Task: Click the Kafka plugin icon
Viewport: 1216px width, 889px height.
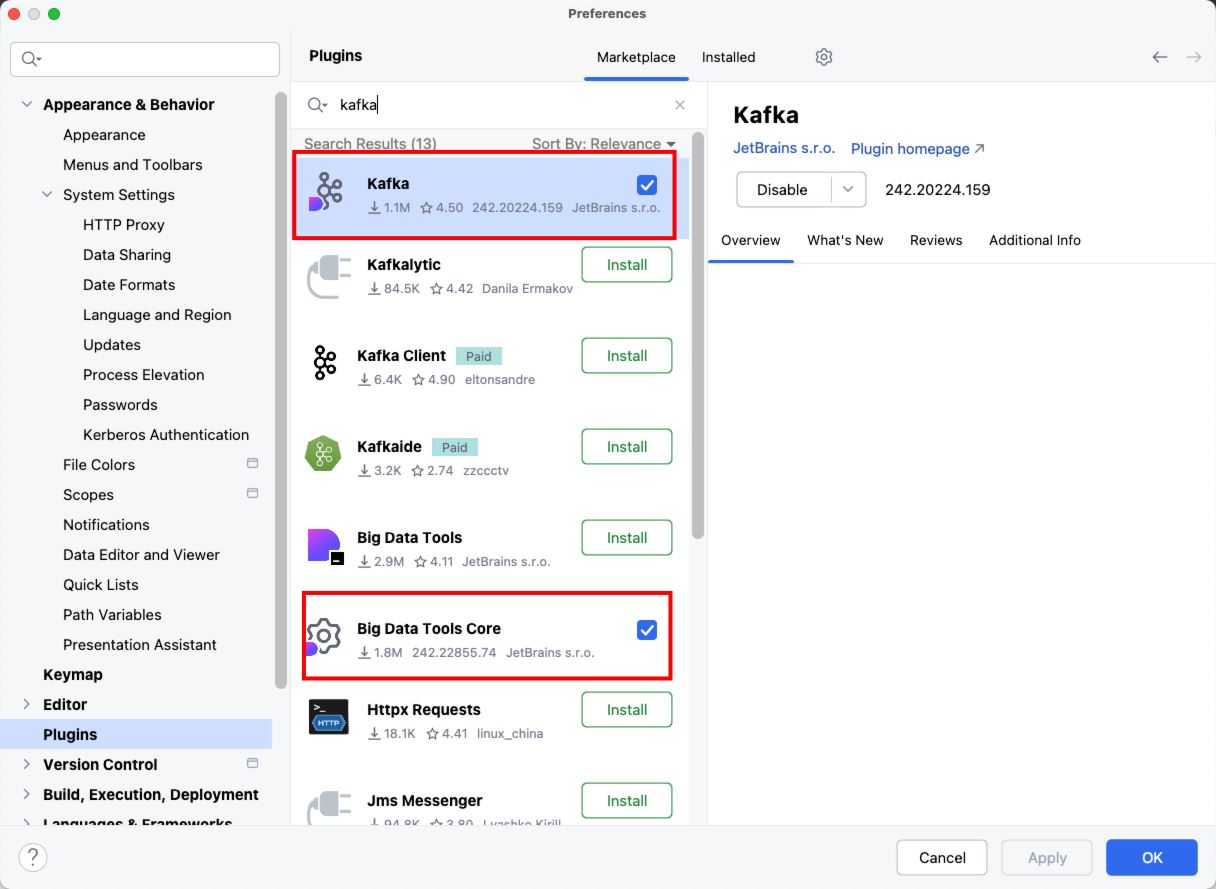Action: pyautogui.click(x=324, y=193)
